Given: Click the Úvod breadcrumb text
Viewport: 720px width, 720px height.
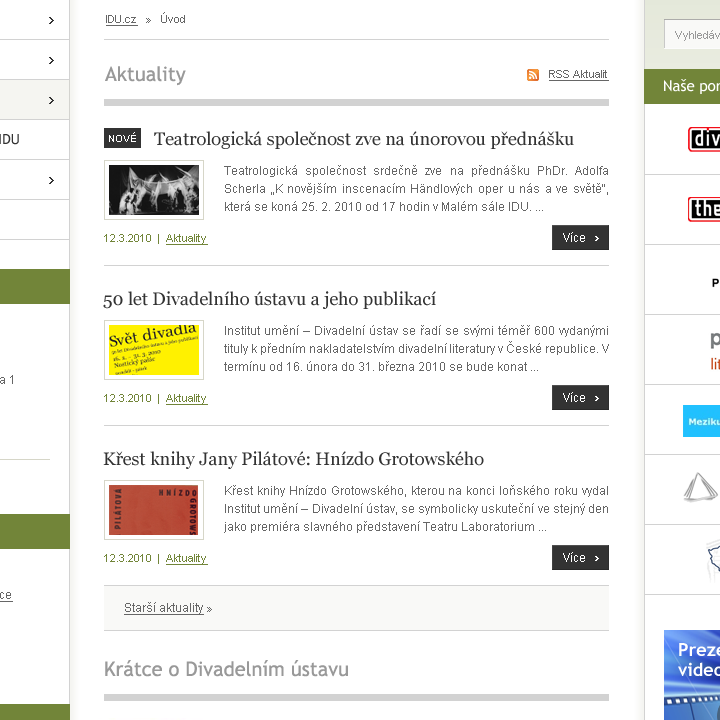Looking at the screenshot, I should (x=173, y=19).
